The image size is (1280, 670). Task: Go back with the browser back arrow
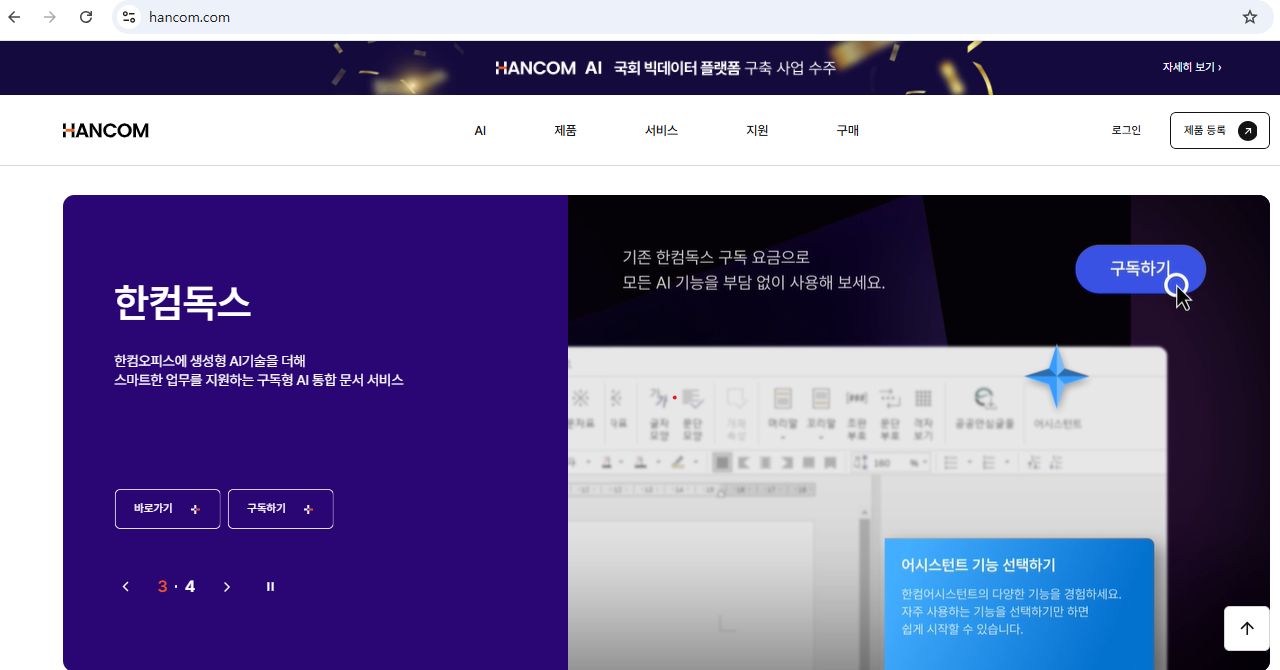click(14, 17)
